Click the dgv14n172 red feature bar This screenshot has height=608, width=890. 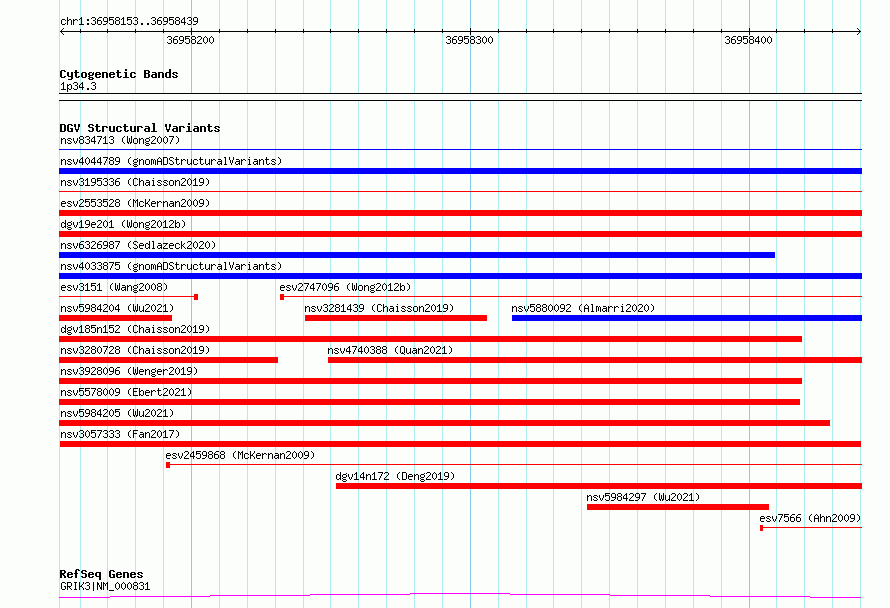pyautogui.click(x=599, y=486)
